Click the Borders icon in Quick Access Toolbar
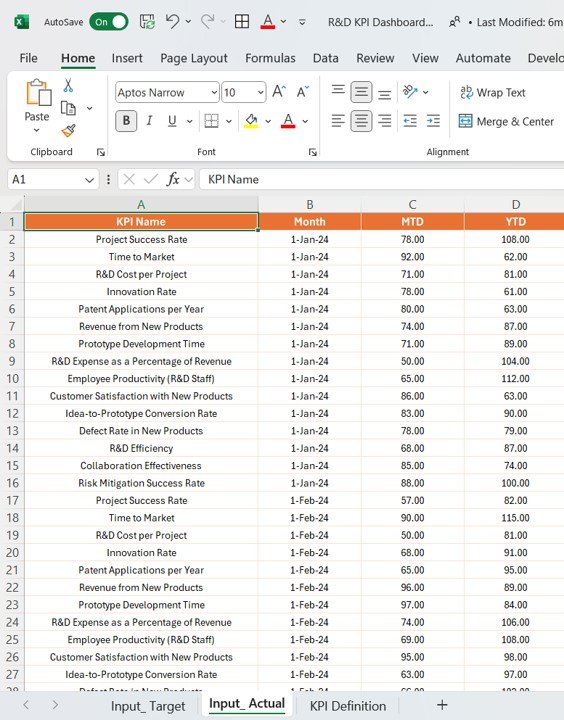This screenshot has height=720, width=564. click(x=242, y=21)
